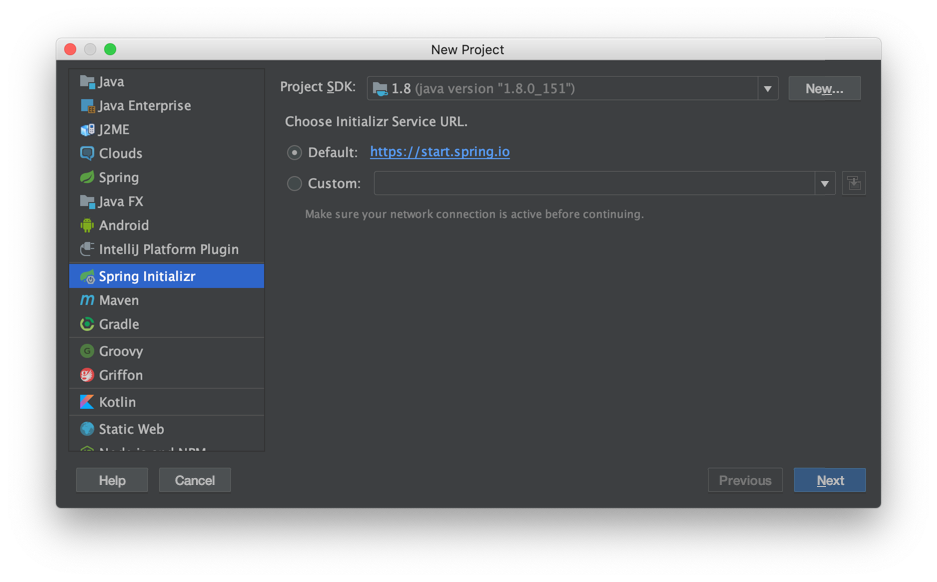Click the browse icon beside the Custom URL field
This screenshot has height=582, width=937.
853,183
